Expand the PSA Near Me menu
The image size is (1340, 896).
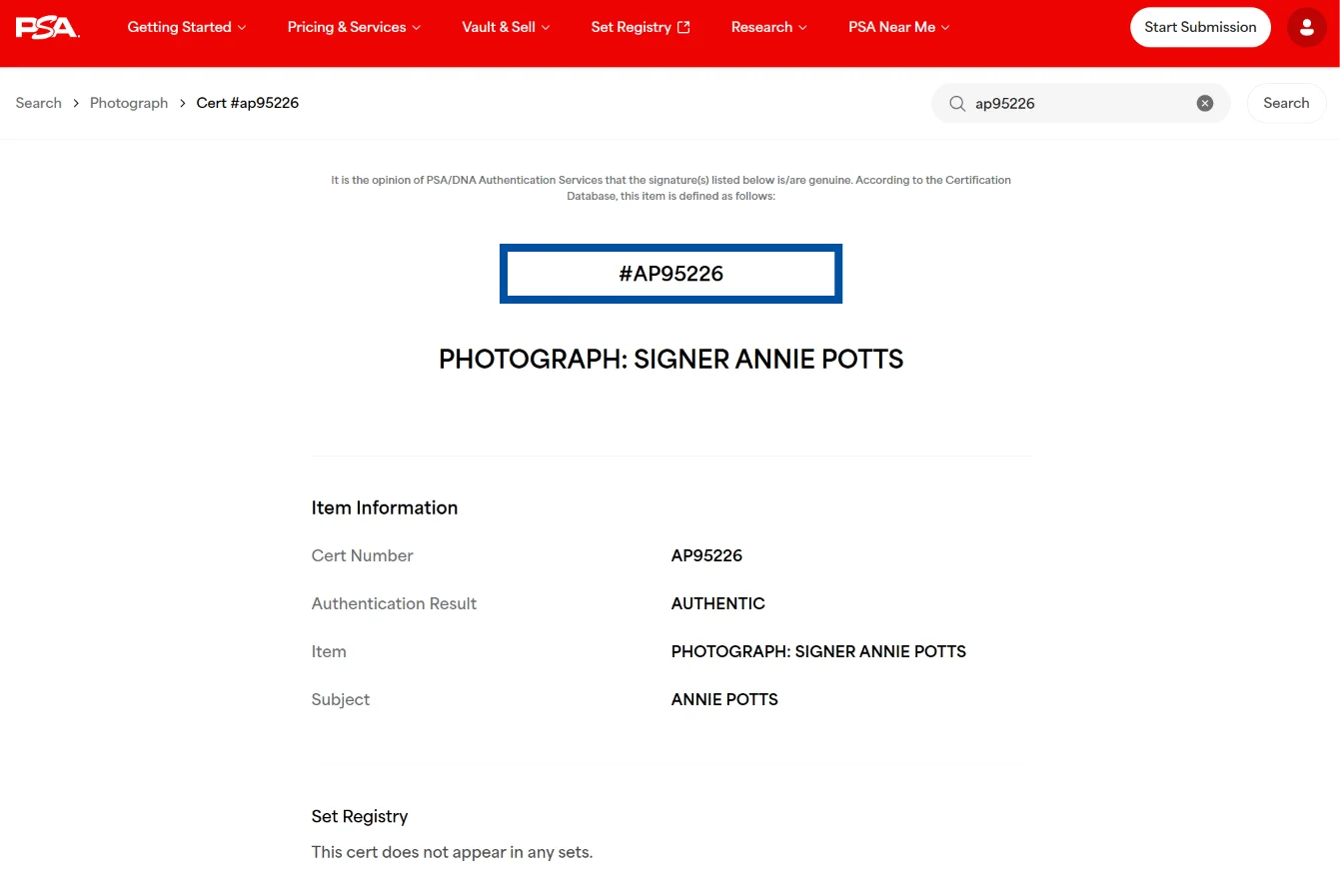coord(899,27)
